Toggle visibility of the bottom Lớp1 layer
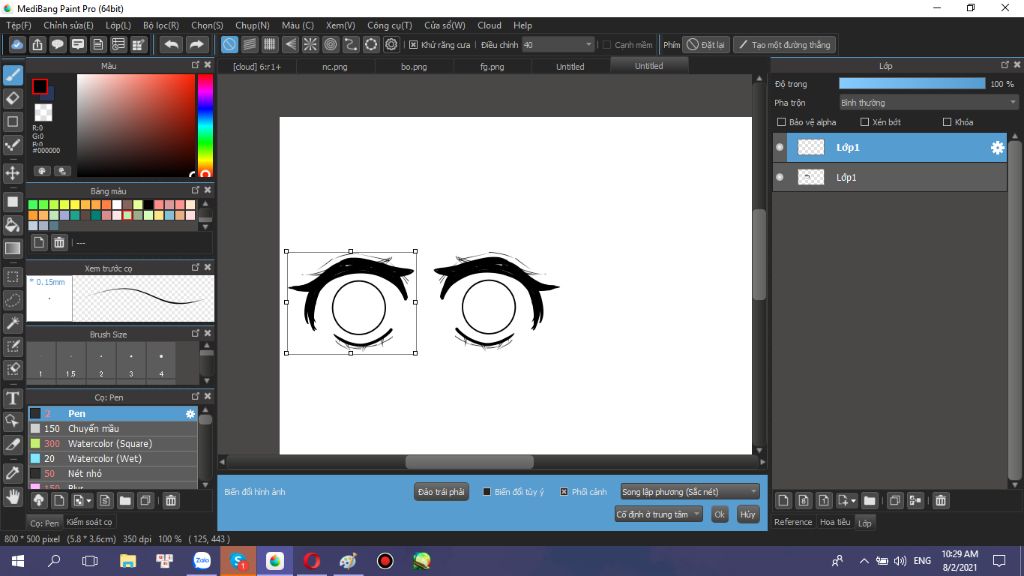Screen dimensions: 1024x576 [x=780, y=177]
